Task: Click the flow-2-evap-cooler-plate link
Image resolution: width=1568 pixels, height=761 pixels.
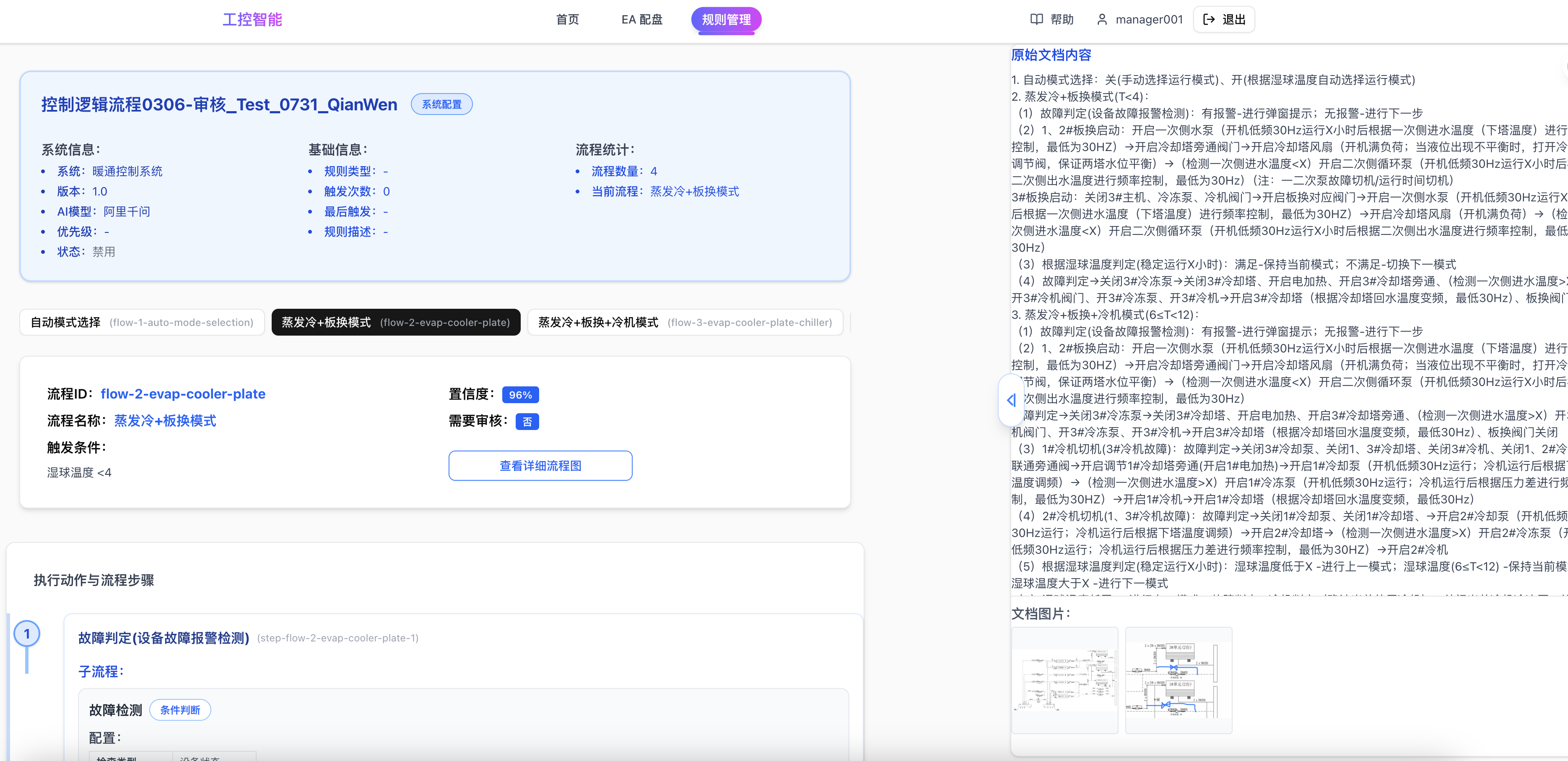Action: point(183,394)
